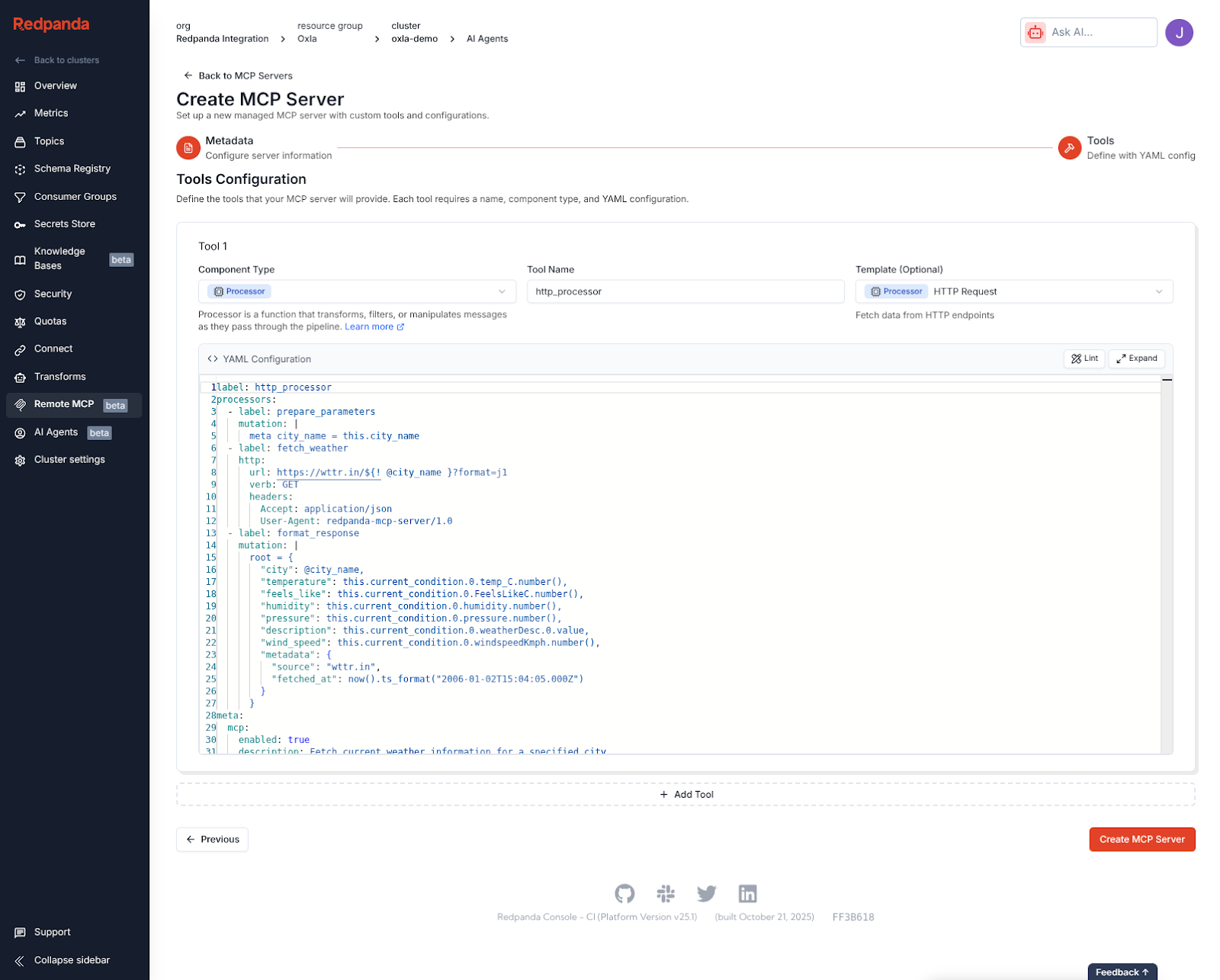The width and height of the screenshot is (1220, 980).
Task: Follow the Learn more link
Action: [374, 327]
